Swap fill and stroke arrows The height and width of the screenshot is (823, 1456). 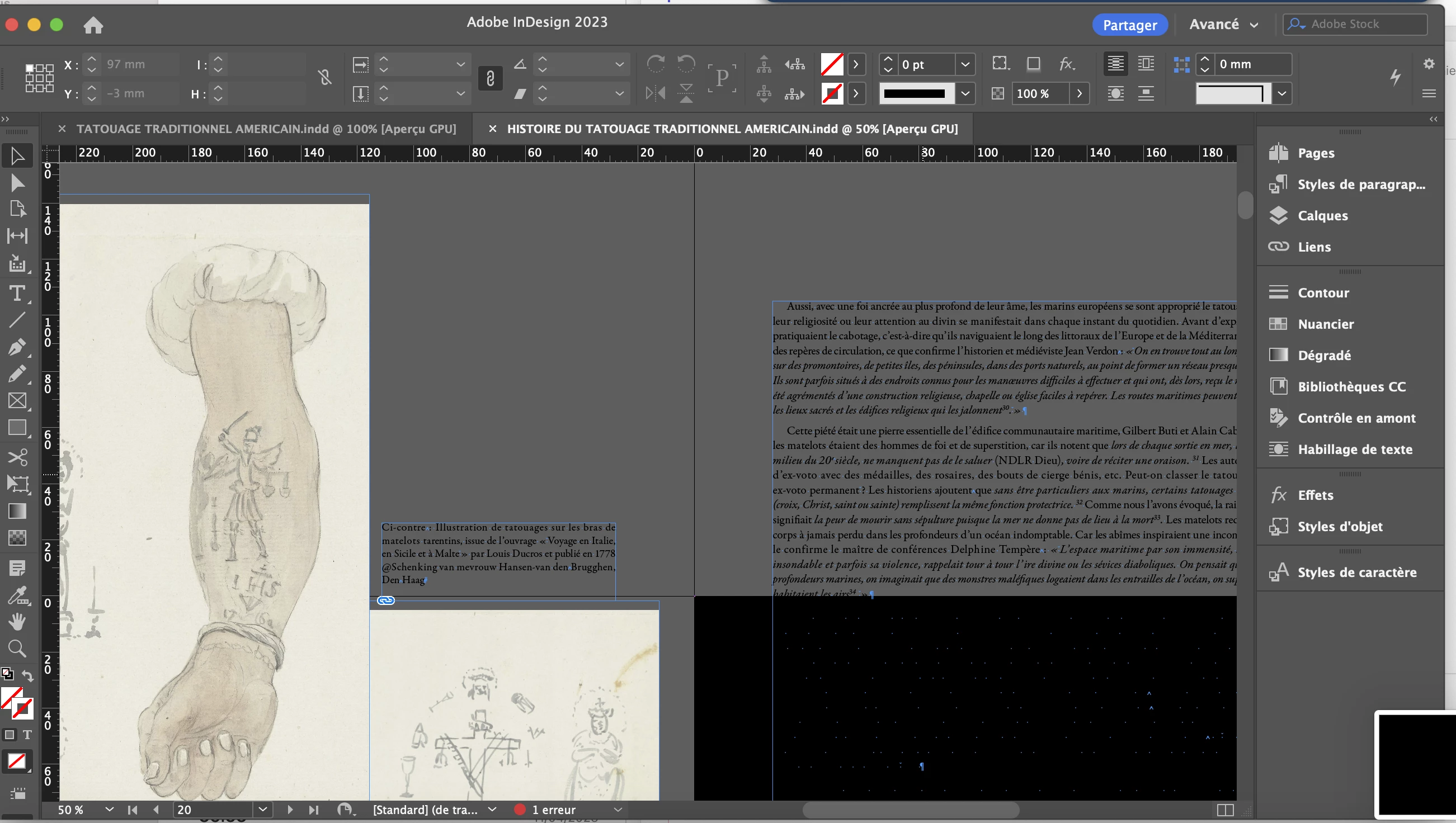pyautogui.click(x=28, y=675)
